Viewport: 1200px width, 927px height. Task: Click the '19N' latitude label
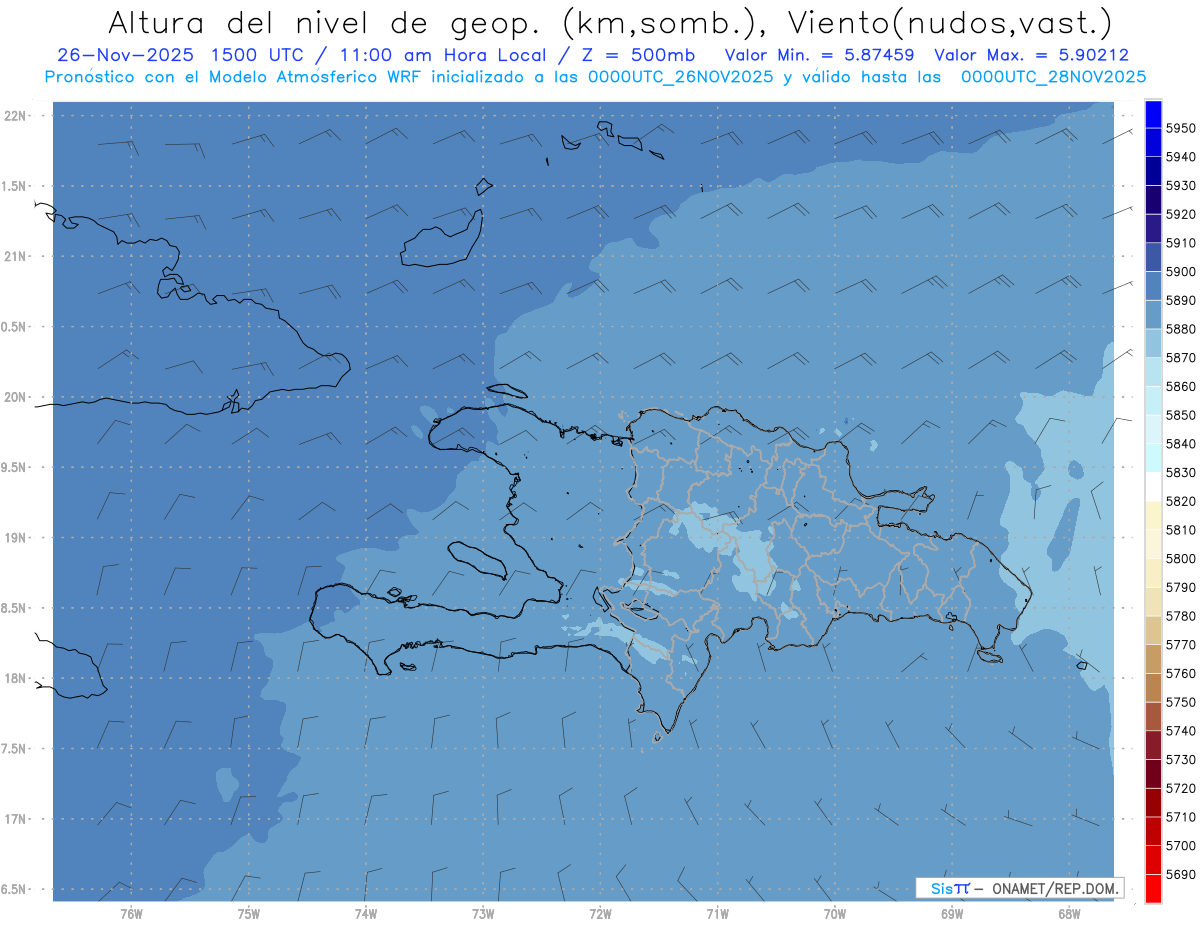16,538
